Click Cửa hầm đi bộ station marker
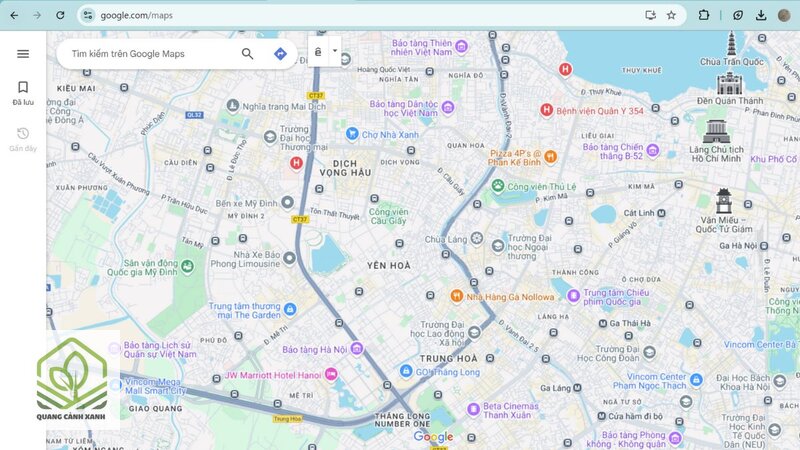The image size is (800, 450). 602,416
